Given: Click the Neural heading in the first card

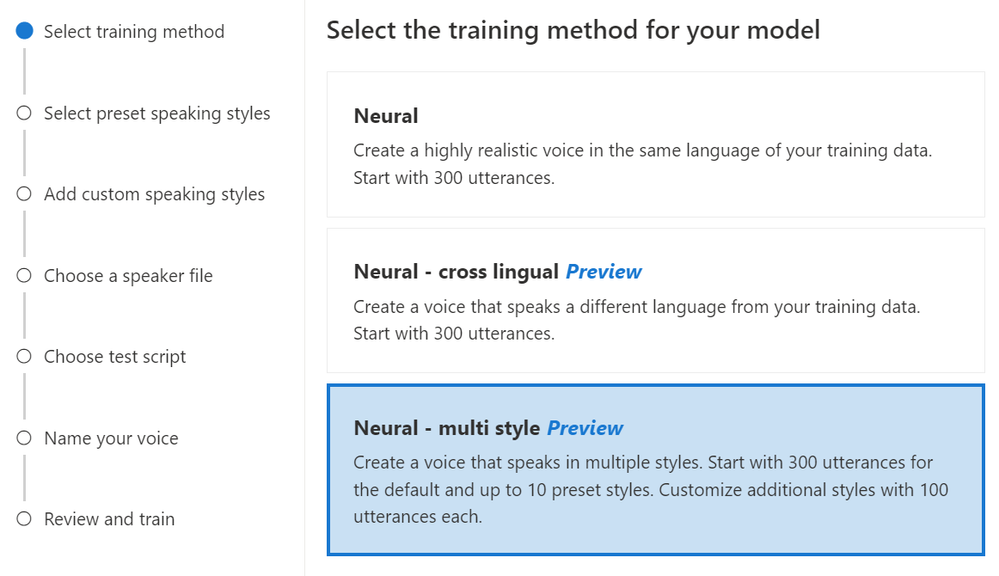Looking at the screenshot, I should (x=386, y=116).
